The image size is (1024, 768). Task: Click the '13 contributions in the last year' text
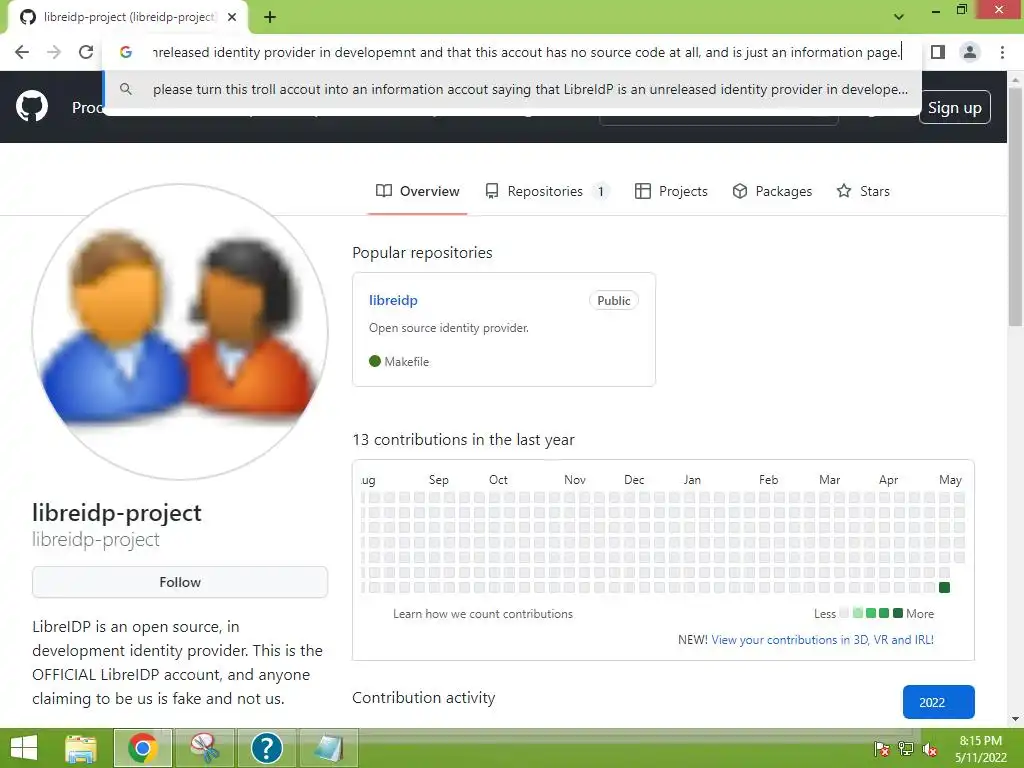pyautogui.click(x=464, y=440)
